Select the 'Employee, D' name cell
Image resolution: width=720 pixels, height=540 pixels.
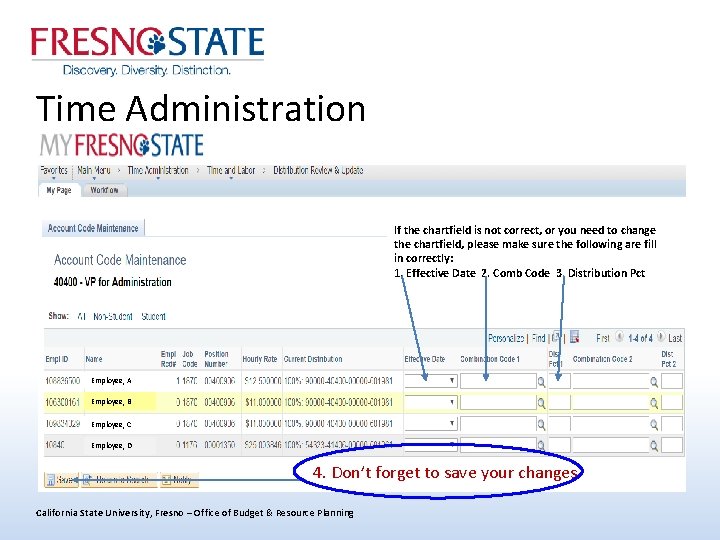click(x=111, y=445)
